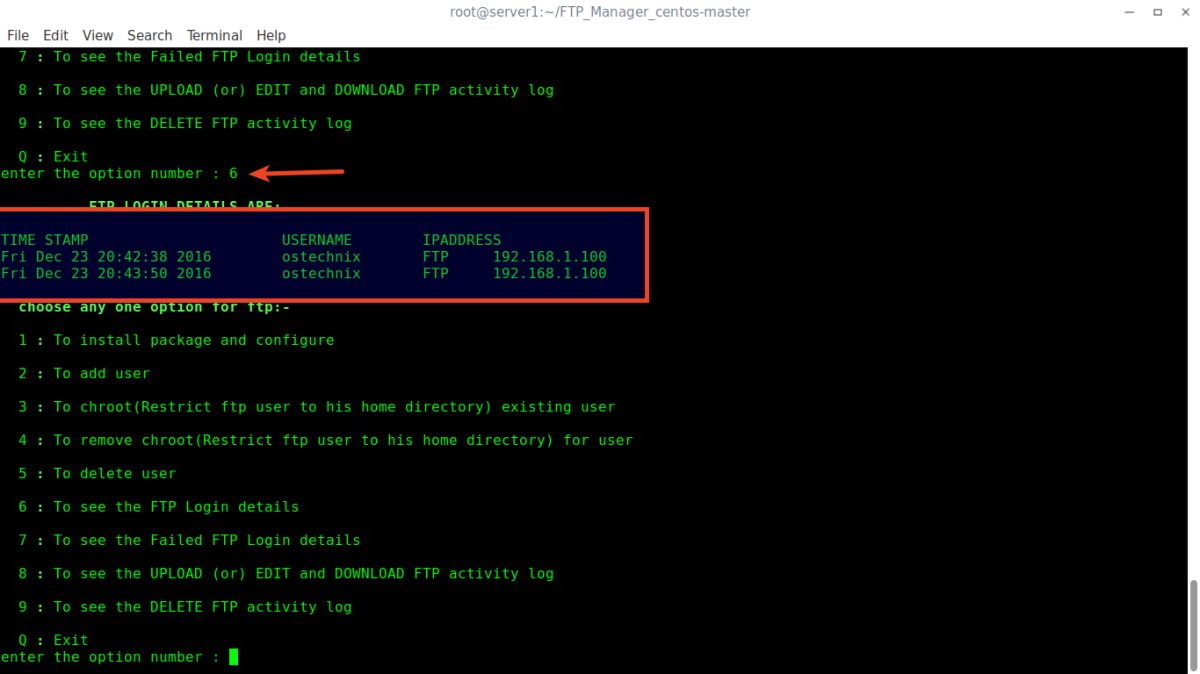The width and height of the screenshot is (1200, 674).
Task: Click 192.168.1.100 in the 20:42:38 row
Action: pyautogui.click(x=549, y=256)
